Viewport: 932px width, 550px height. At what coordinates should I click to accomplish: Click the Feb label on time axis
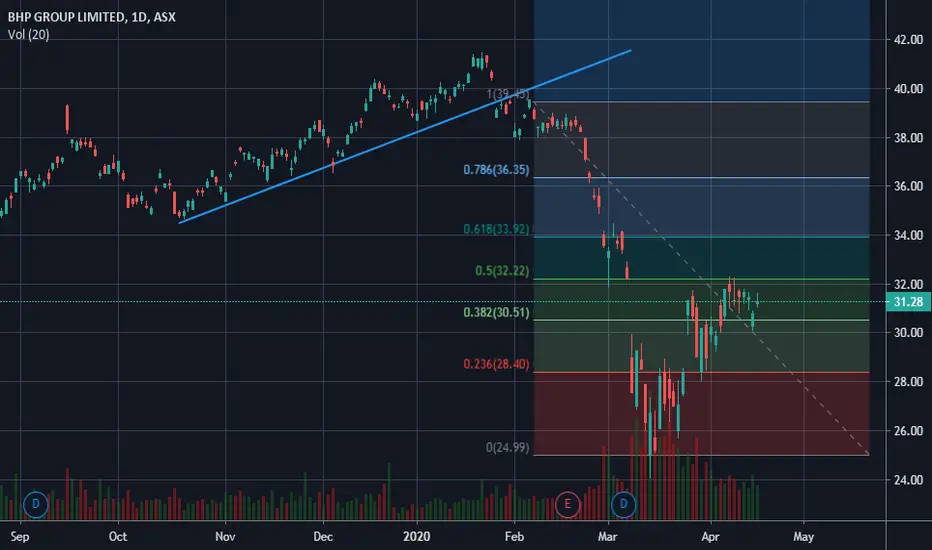(x=514, y=536)
